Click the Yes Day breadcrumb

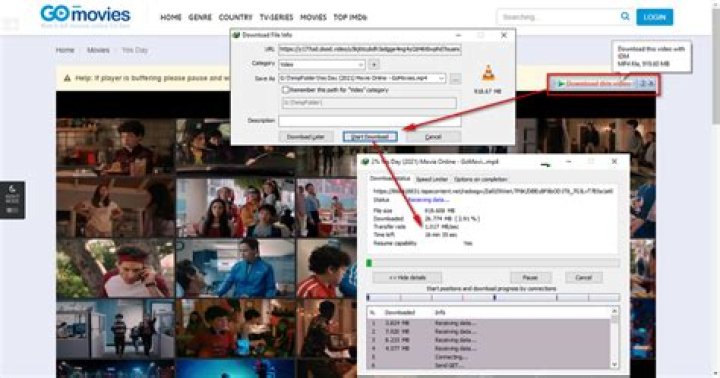pyautogui.click(x=135, y=50)
